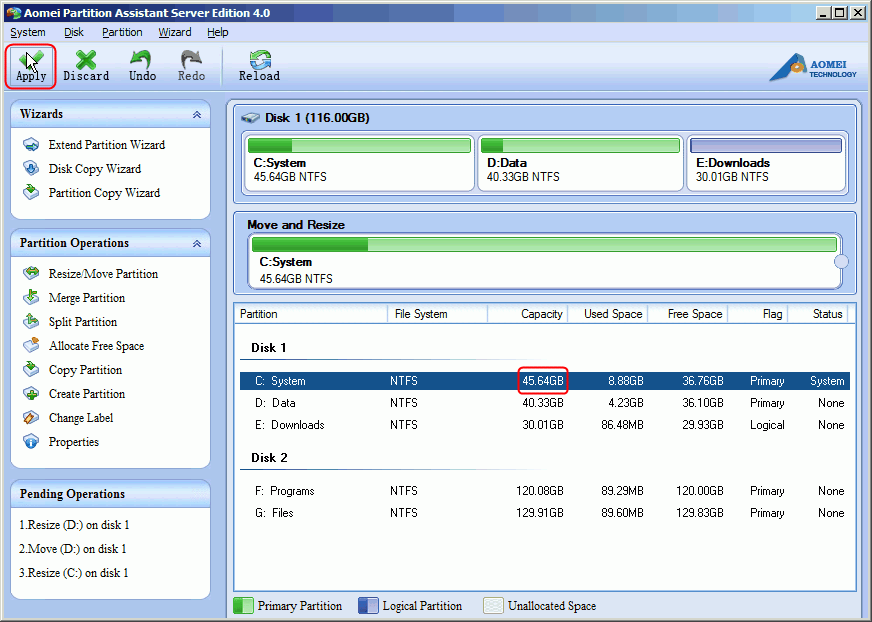Choose the Merge Partition operation

coord(86,298)
